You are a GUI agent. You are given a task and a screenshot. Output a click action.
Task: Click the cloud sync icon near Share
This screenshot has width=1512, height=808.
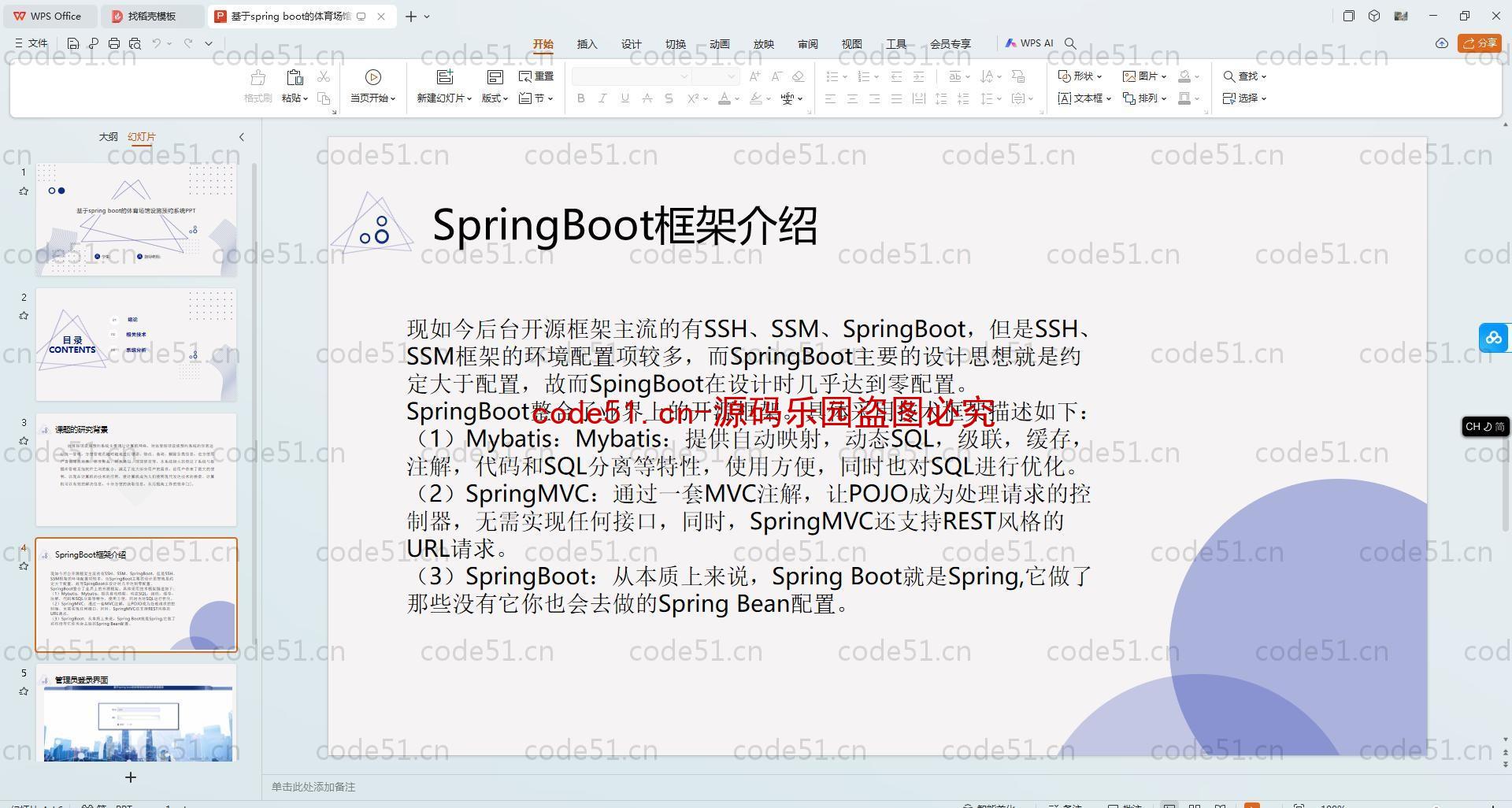[1442, 43]
